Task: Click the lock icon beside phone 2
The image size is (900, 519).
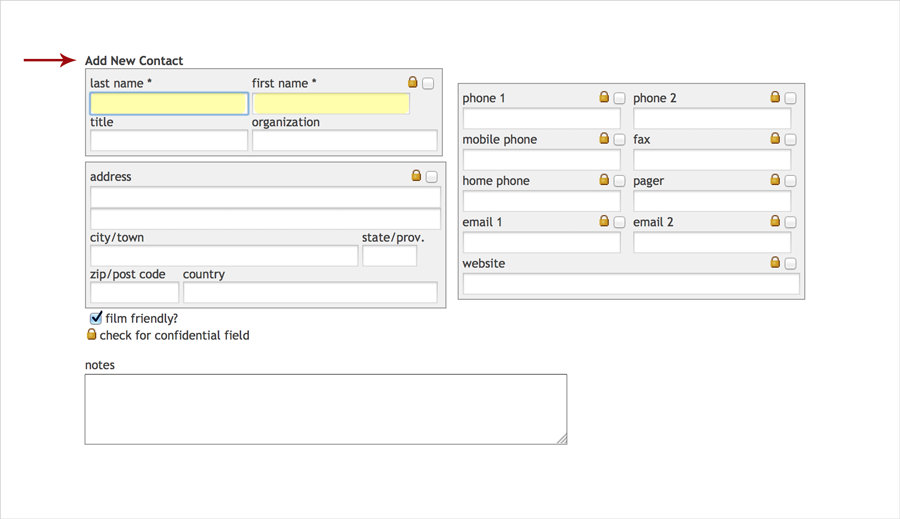Action: pos(775,97)
